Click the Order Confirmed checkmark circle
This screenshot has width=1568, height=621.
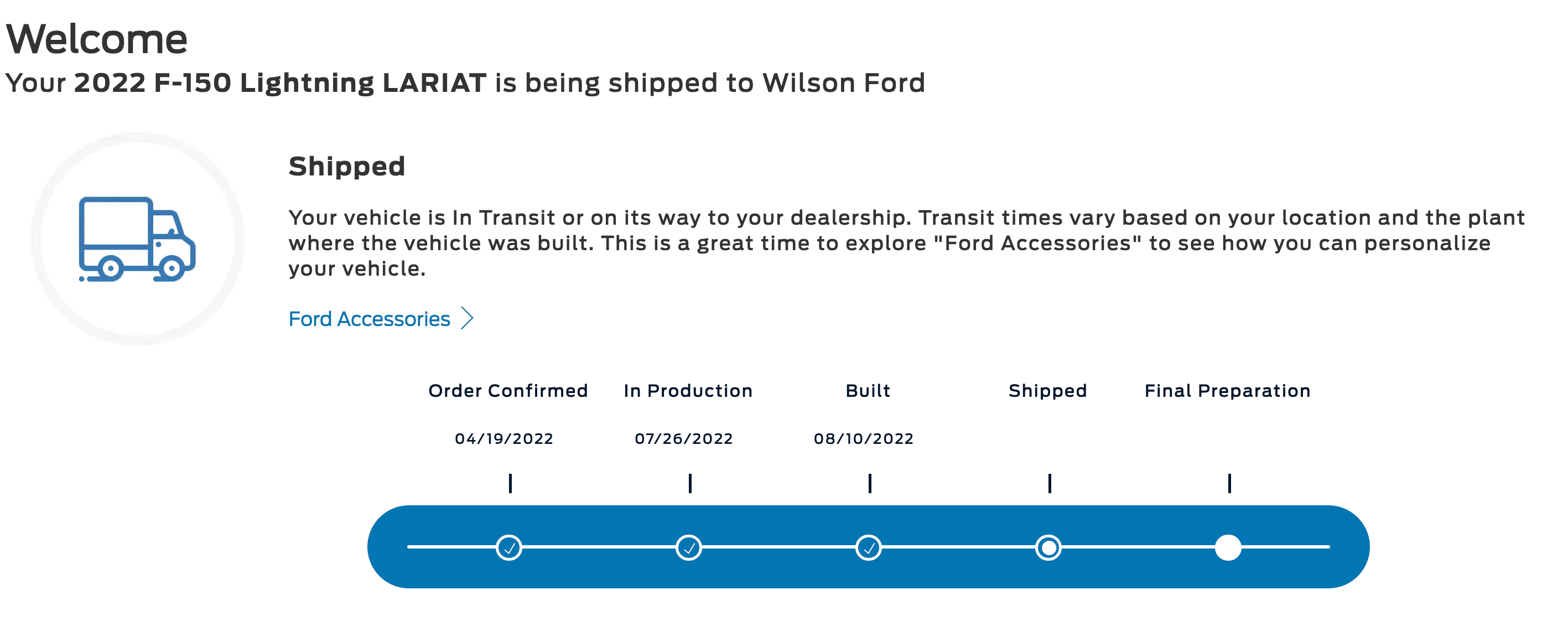tap(509, 547)
